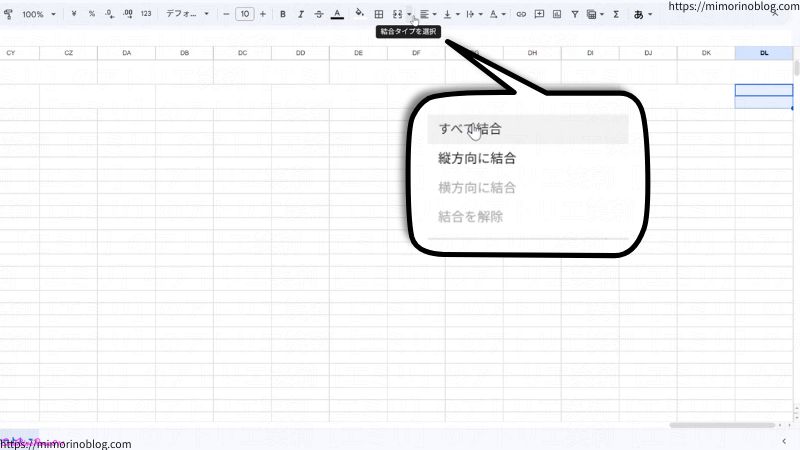
Task: Open the vertical align dropdown
Action: point(451,14)
